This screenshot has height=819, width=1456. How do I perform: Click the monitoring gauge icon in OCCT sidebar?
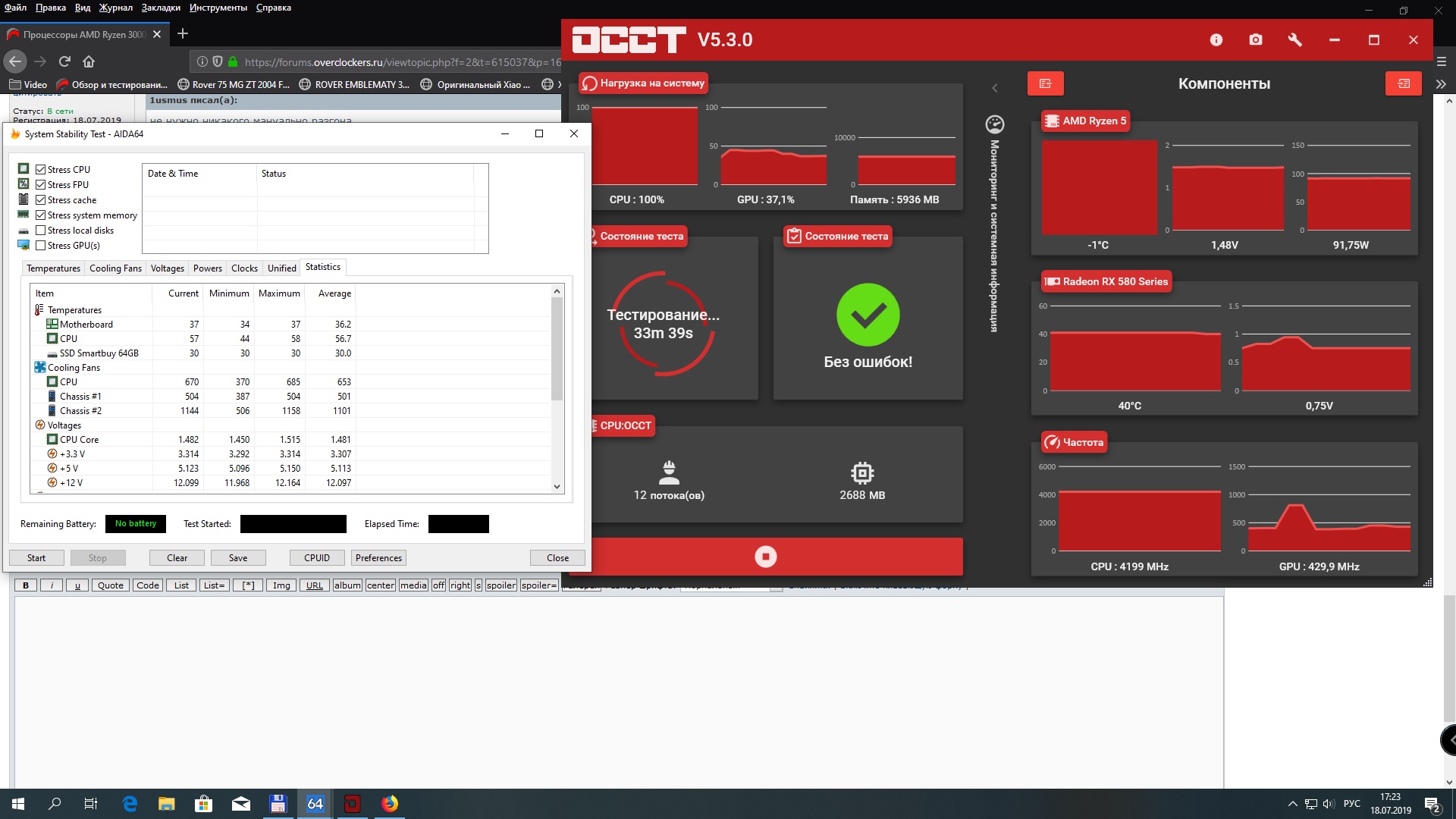(x=994, y=124)
